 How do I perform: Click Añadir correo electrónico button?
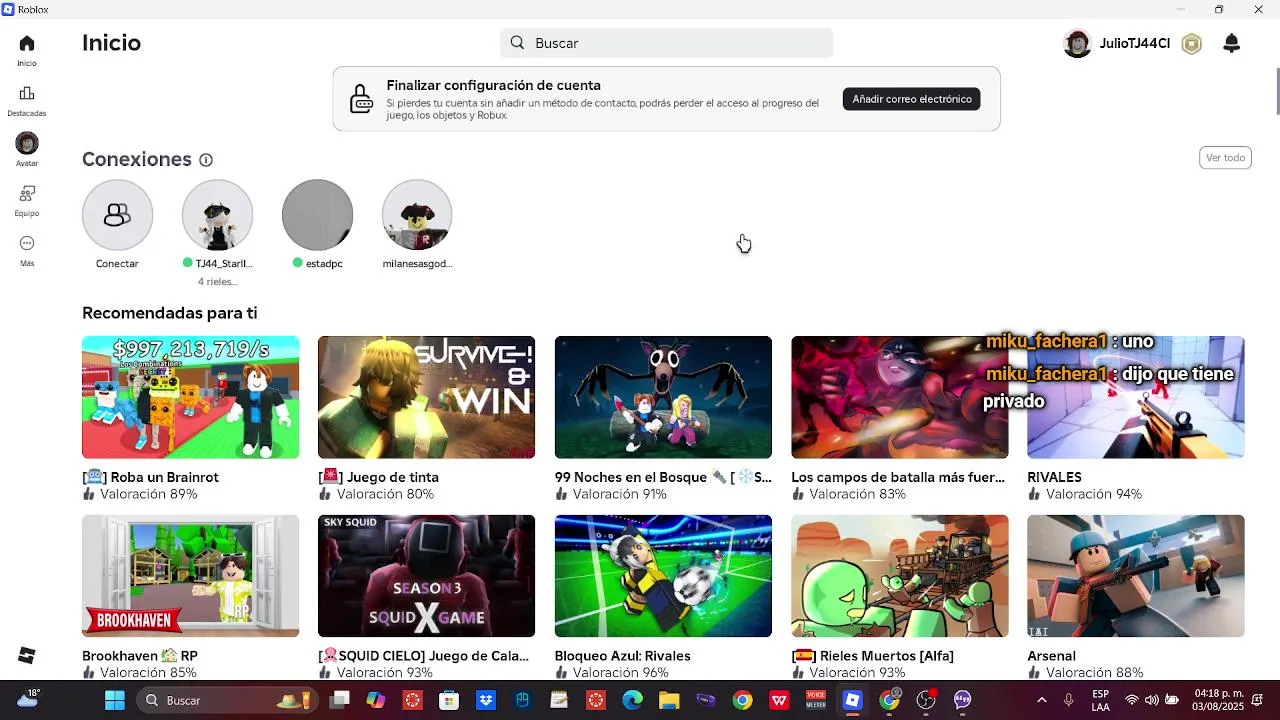point(911,99)
